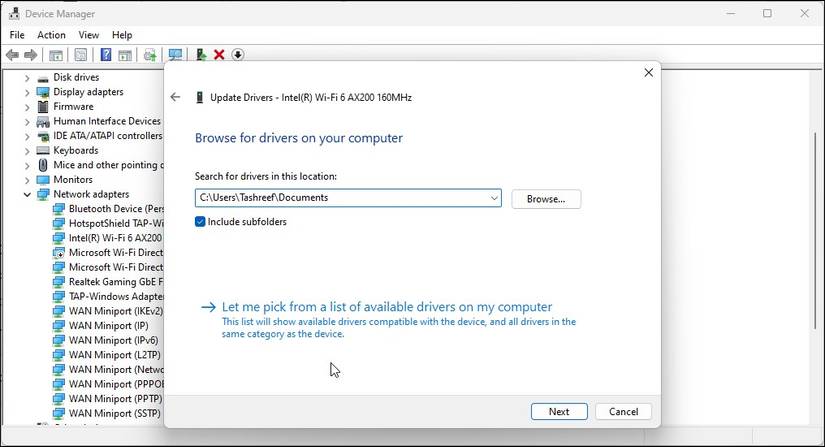The width and height of the screenshot is (825, 447).
Task: Click the Next button
Action: click(559, 411)
